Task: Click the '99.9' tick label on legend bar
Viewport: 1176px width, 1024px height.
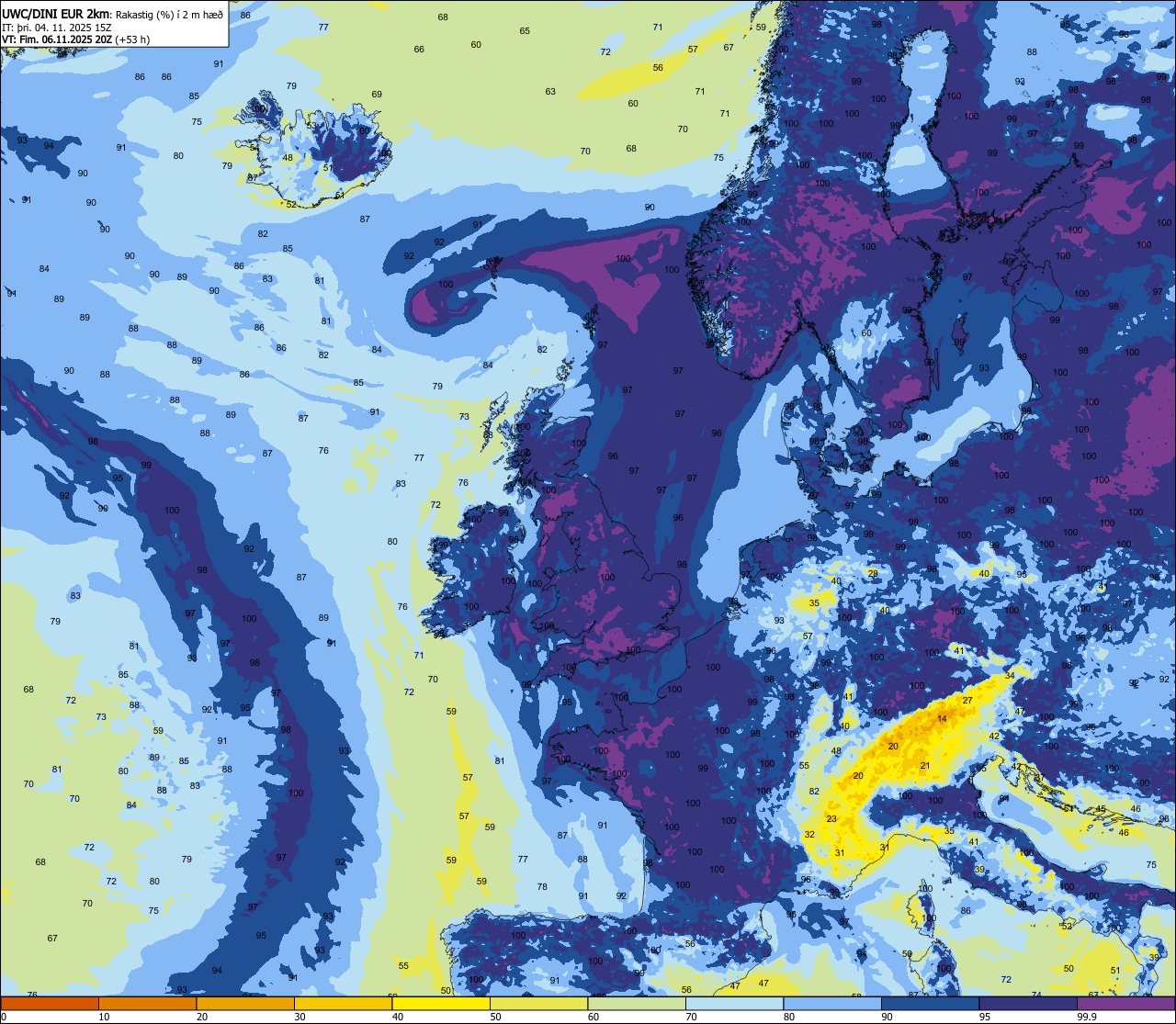Action: [1088, 1017]
